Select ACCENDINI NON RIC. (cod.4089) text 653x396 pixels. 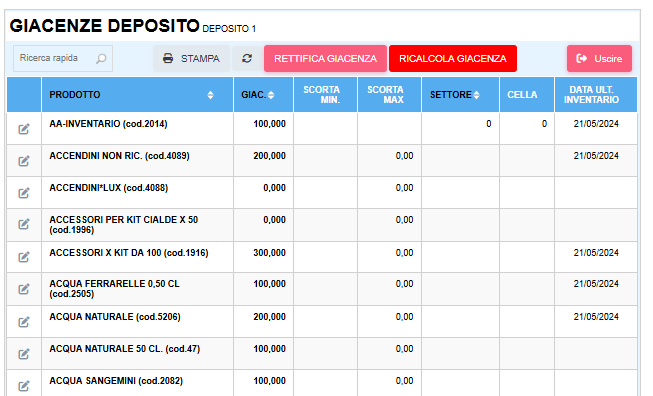point(119,156)
